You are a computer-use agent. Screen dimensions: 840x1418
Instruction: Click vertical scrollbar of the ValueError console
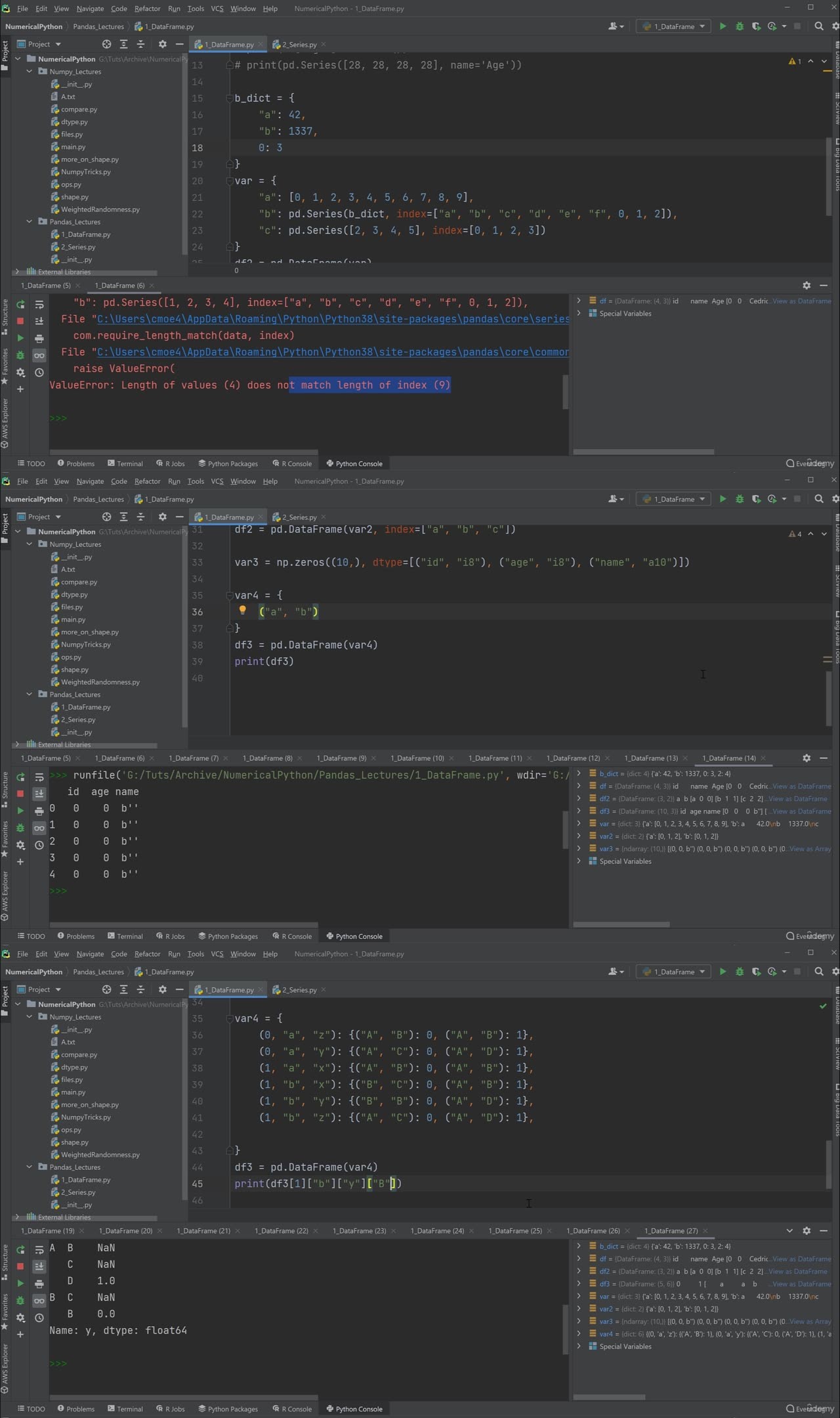point(565,391)
